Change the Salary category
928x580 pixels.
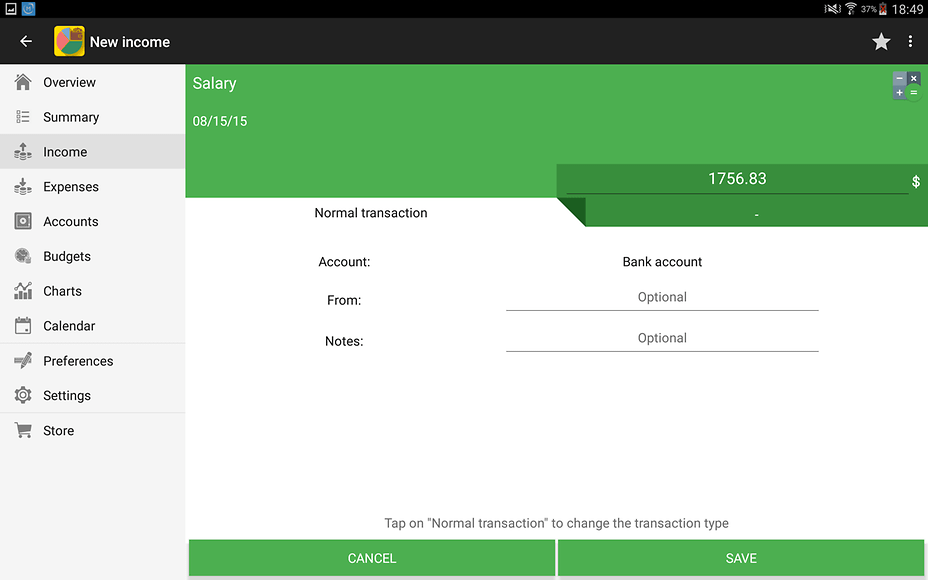click(x=214, y=83)
